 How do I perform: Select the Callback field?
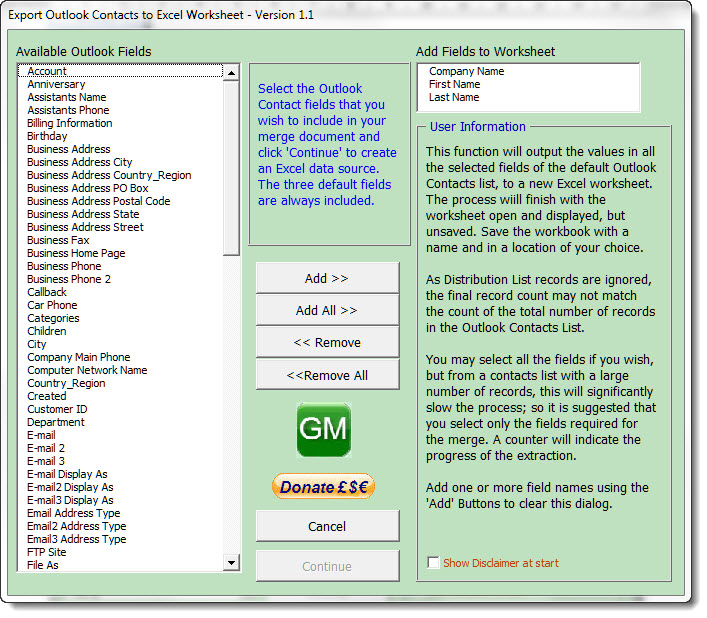point(120,292)
